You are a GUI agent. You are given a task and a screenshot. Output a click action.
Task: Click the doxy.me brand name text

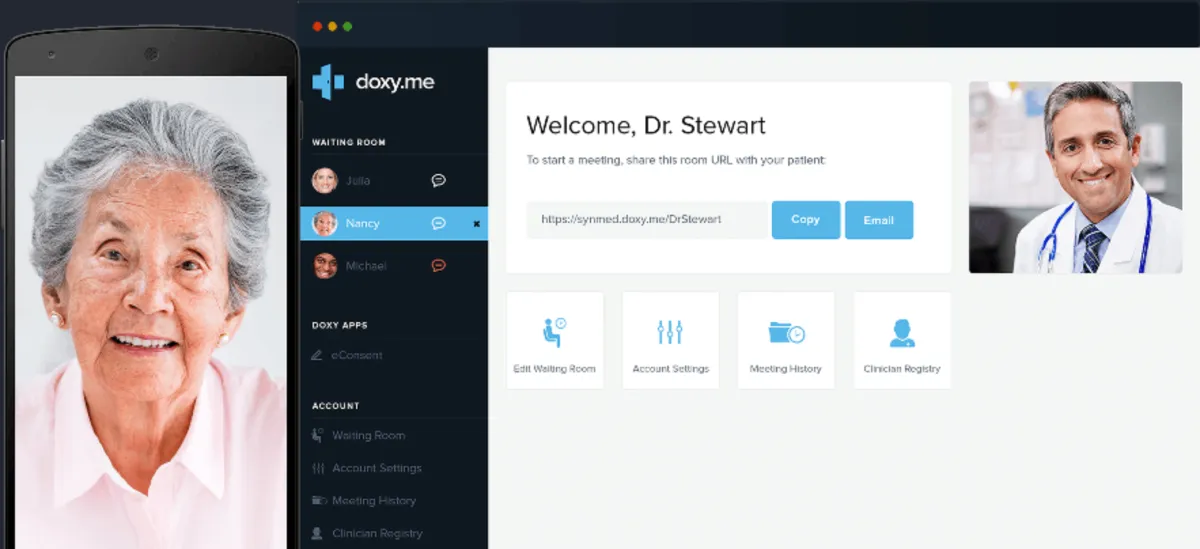pos(395,82)
